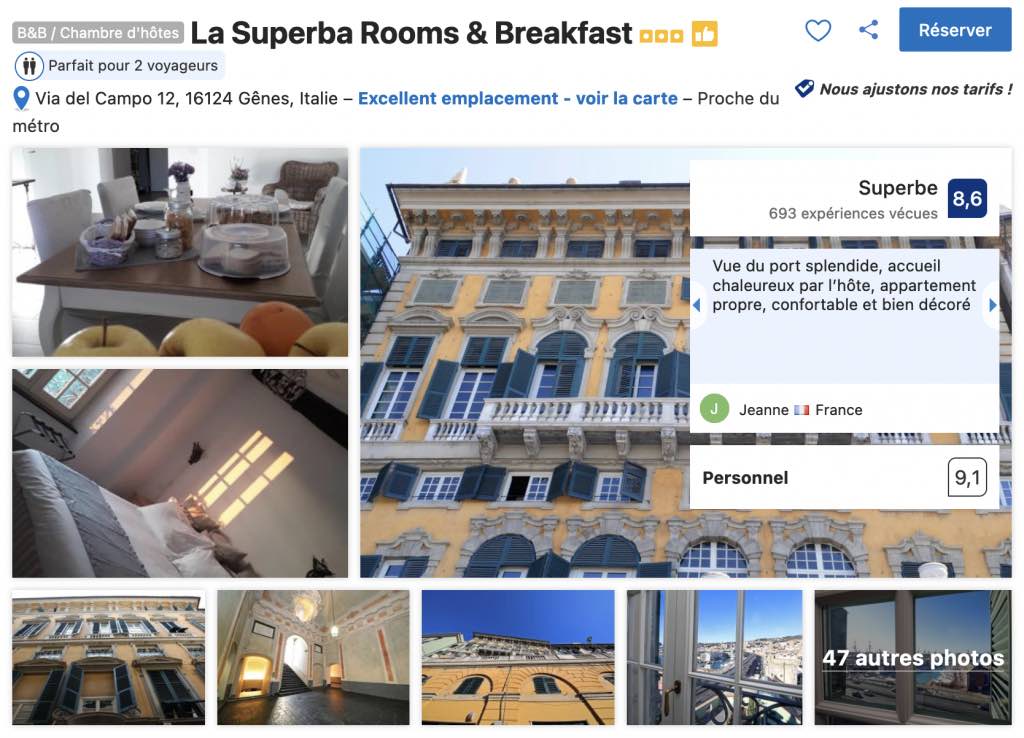Open the 47 autres photos thumbnail
Screen dimensions: 1024x738
tap(913, 658)
